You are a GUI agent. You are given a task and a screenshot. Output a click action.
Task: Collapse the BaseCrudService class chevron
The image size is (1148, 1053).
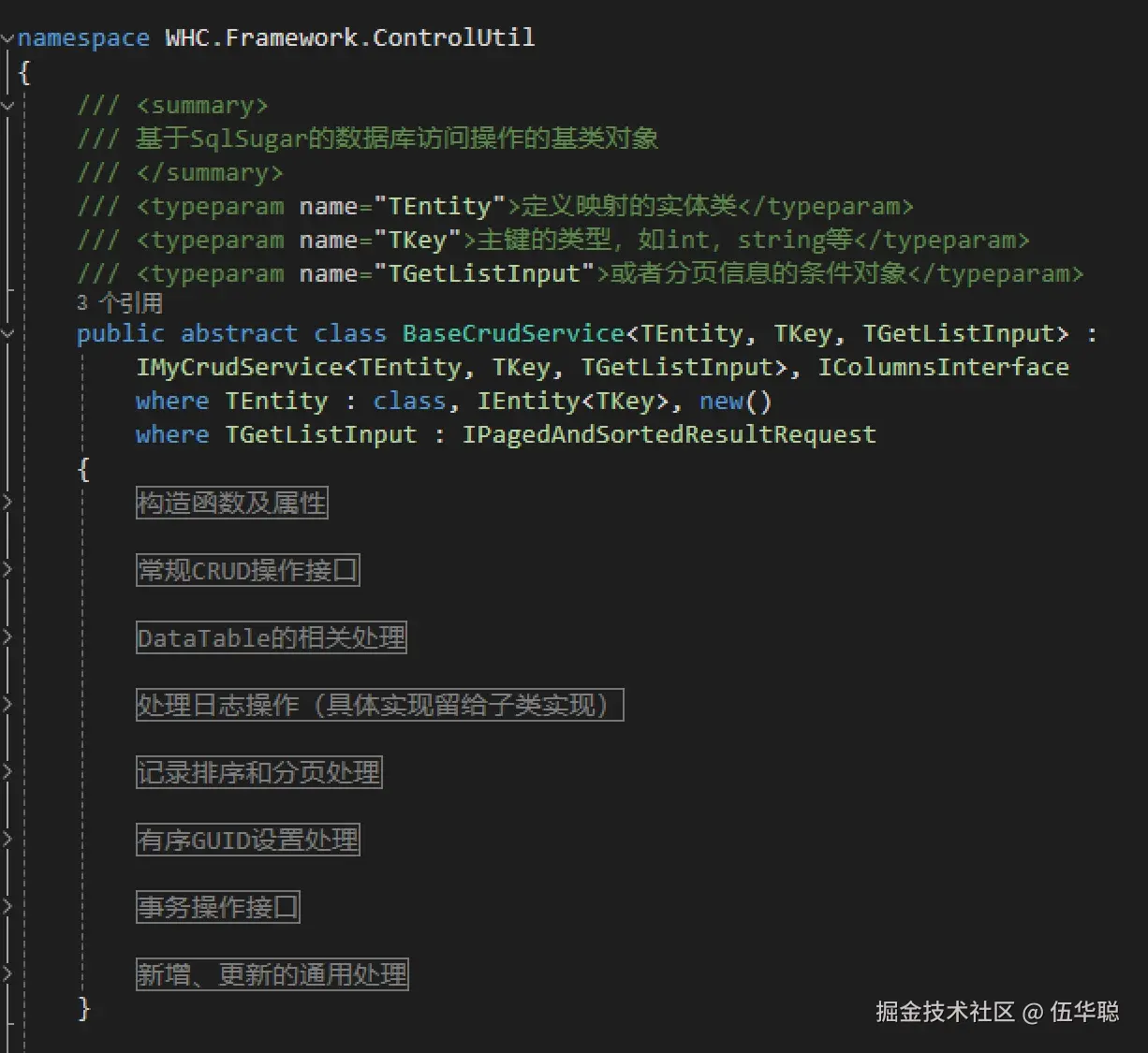(7, 333)
